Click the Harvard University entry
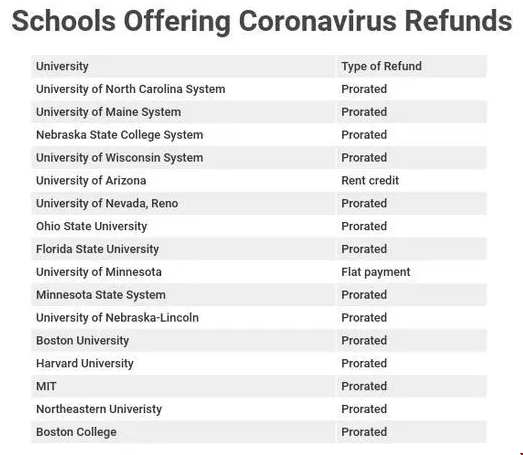Image resolution: width=523 pixels, height=455 pixels. click(85, 363)
